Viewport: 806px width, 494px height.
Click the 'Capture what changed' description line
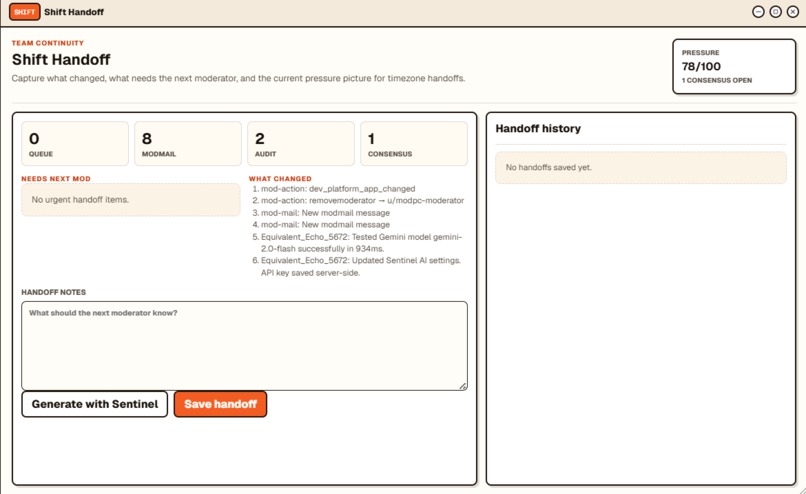click(x=238, y=78)
